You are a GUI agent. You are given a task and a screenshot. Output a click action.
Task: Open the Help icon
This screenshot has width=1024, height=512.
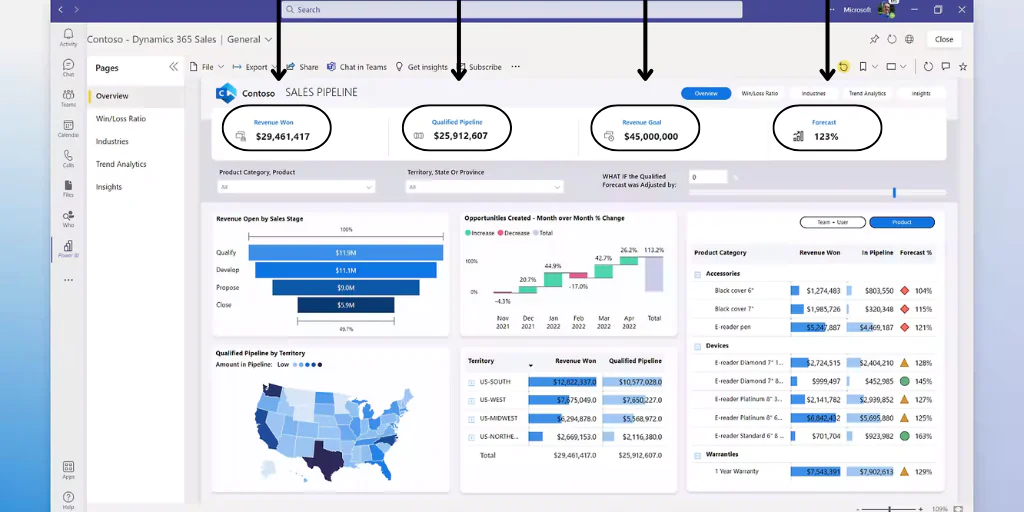[68, 500]
